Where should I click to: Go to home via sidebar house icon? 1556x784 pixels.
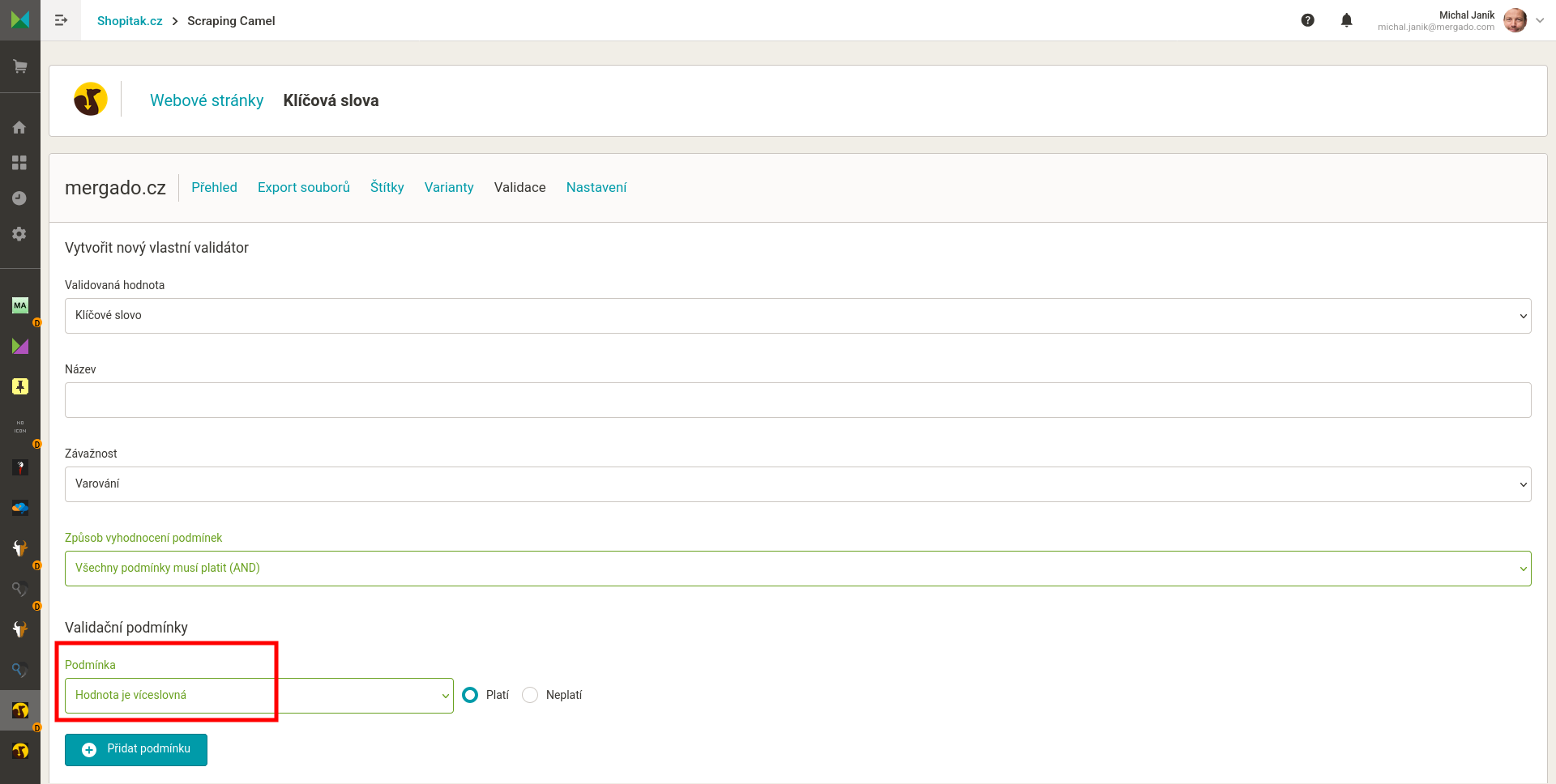pos(19,127)
